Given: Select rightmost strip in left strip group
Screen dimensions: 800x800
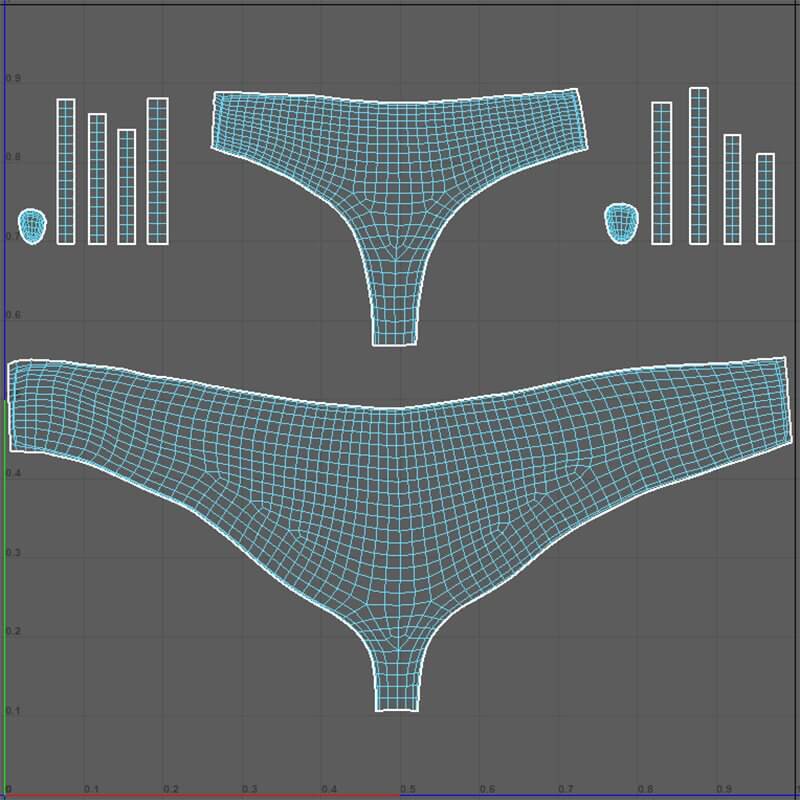Looking at the screenshot, I should (x=157, y=171).
